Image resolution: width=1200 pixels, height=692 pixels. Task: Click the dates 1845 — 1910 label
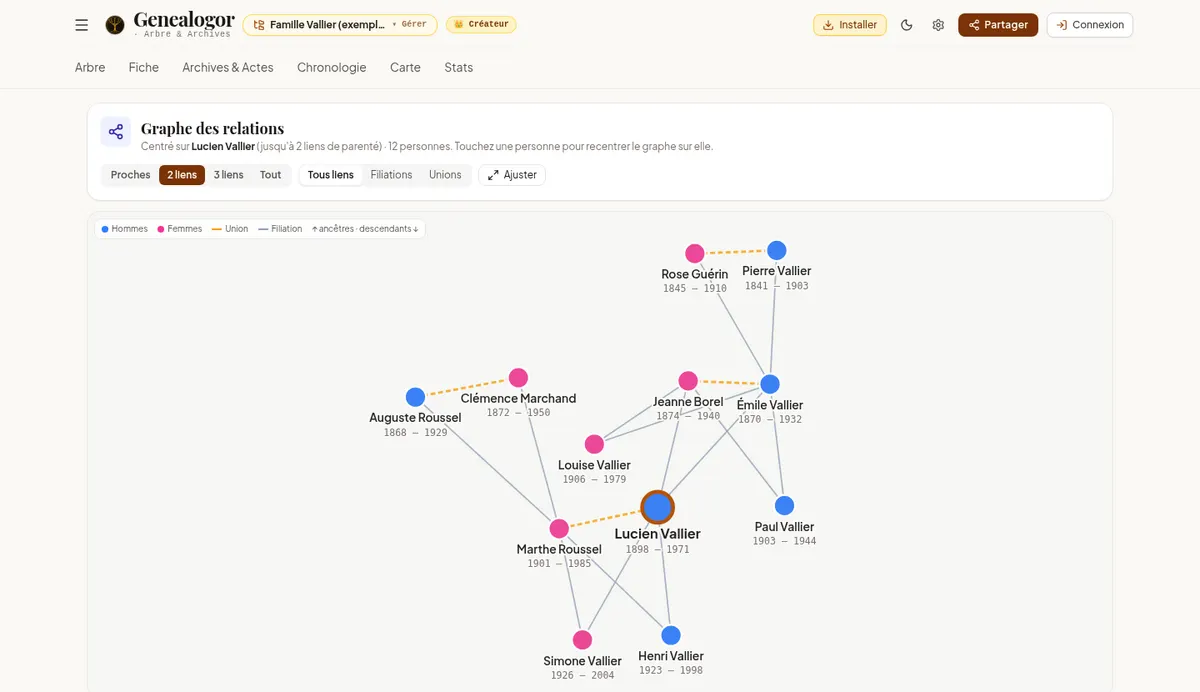(695, 289)
